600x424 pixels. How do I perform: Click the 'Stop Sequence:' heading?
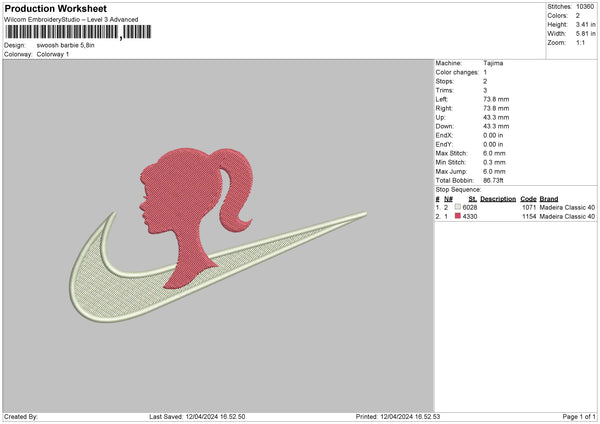click(x=458, y=190)
